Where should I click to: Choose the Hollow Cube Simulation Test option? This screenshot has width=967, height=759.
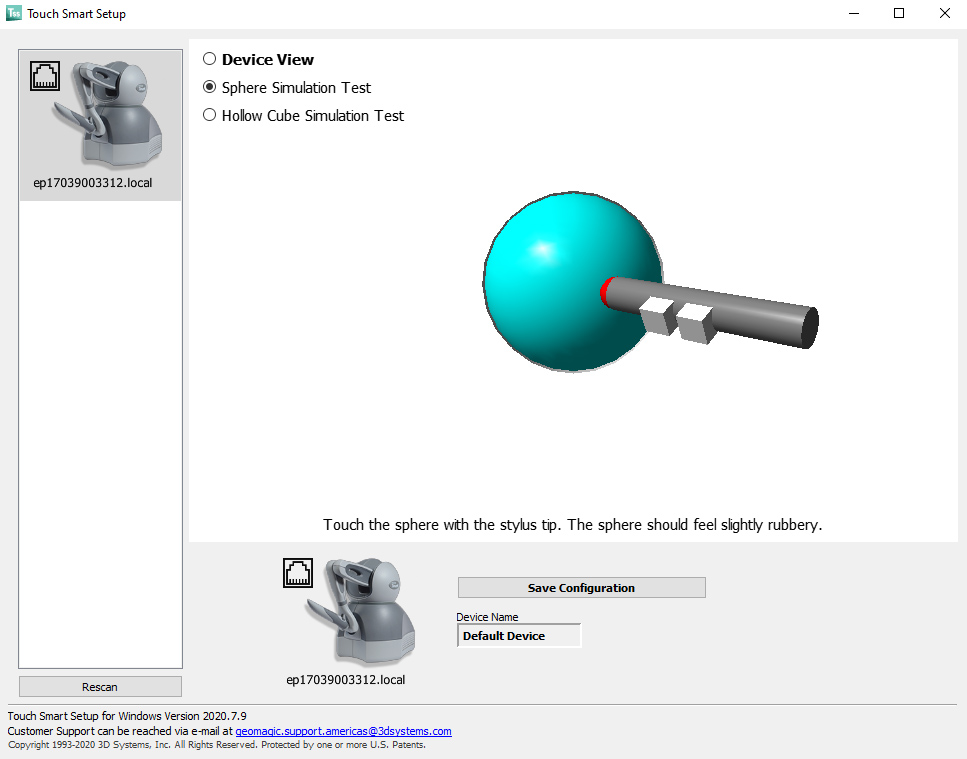(210, 115)
